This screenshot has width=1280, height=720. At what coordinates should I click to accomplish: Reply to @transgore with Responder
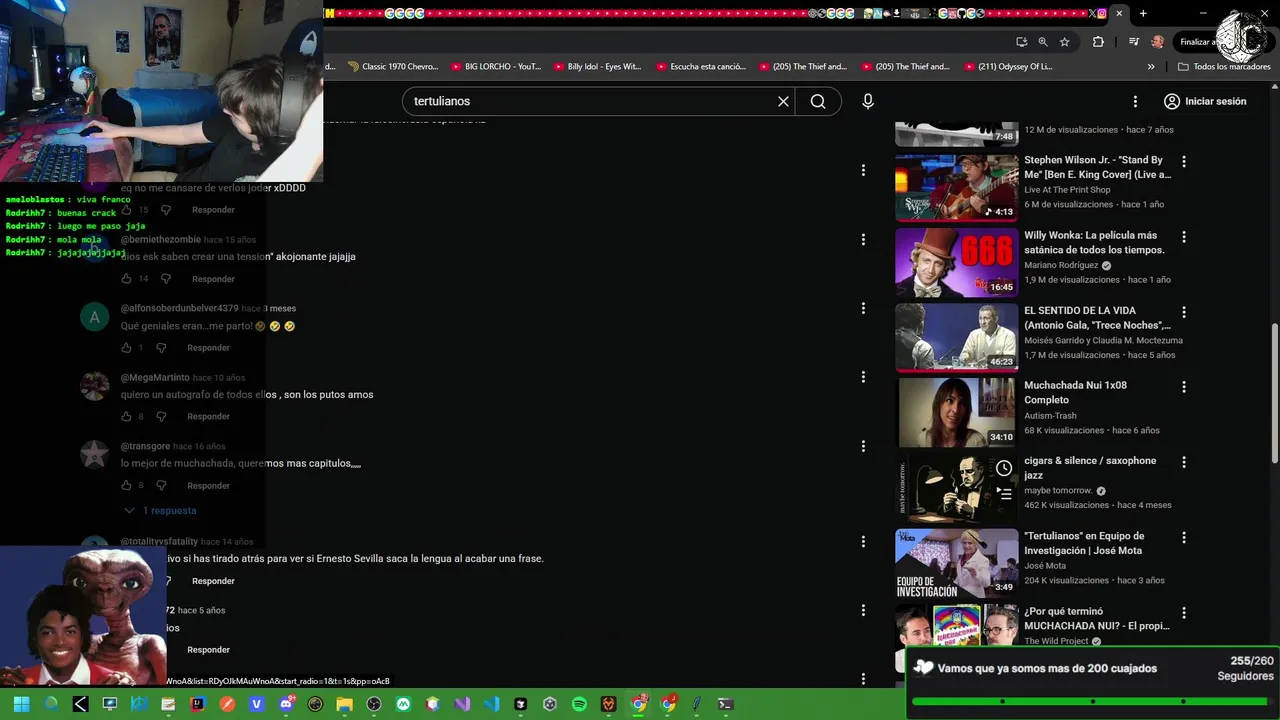click(x=209, y=485)
